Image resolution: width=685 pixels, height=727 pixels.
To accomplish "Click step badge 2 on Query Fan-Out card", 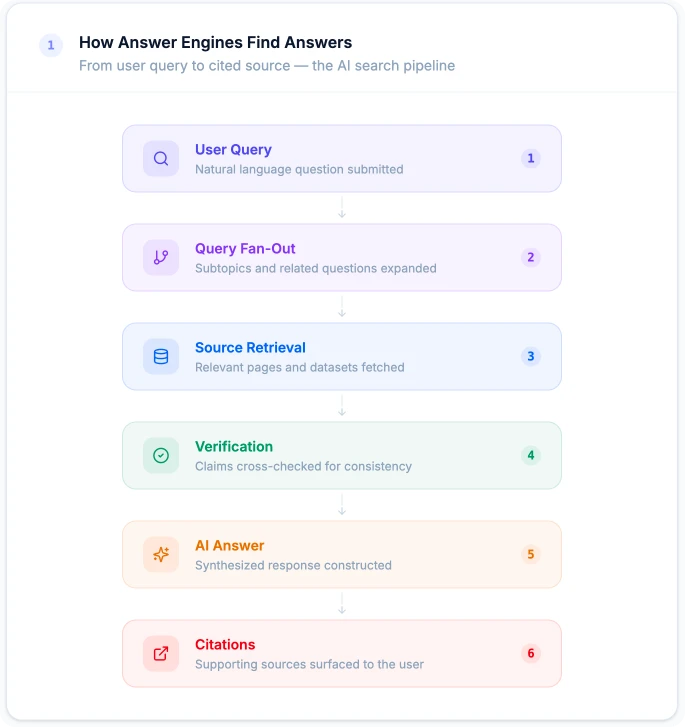I will click(x=531, y=257).
